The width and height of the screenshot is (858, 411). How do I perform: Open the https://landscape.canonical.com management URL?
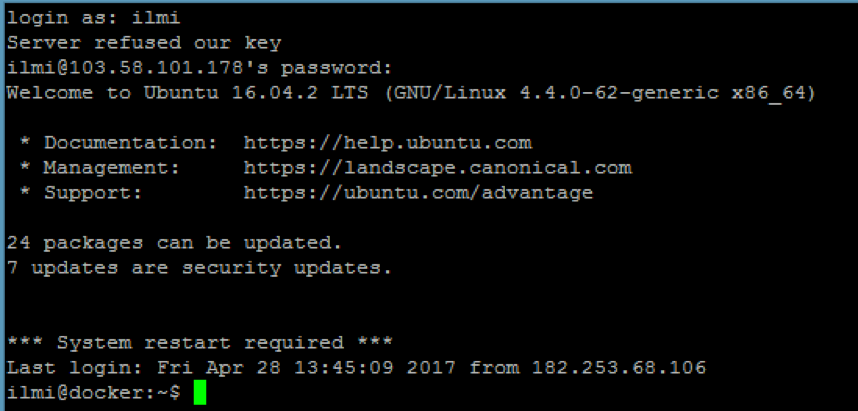[x=438, y=168]
